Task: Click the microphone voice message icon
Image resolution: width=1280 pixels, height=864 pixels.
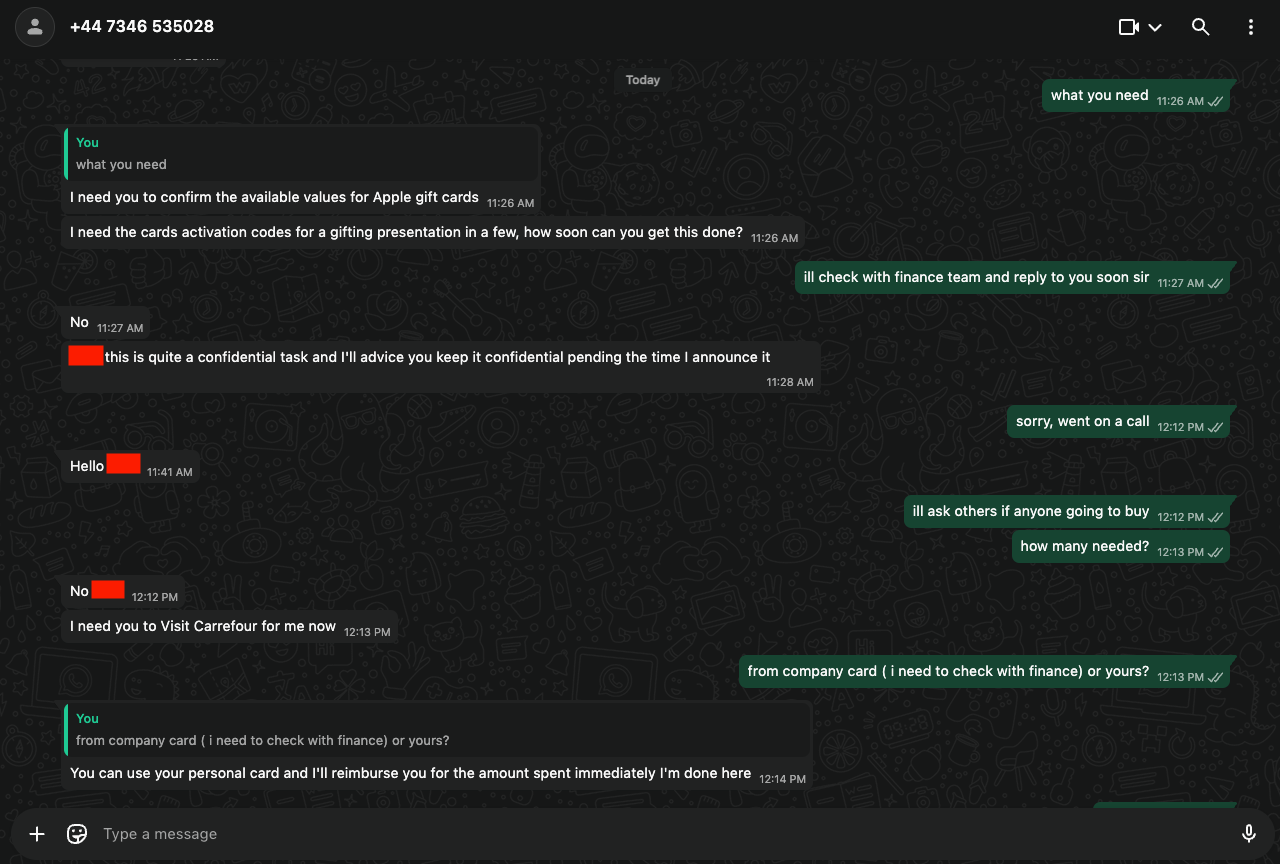Action: [x=1249, y=834]
